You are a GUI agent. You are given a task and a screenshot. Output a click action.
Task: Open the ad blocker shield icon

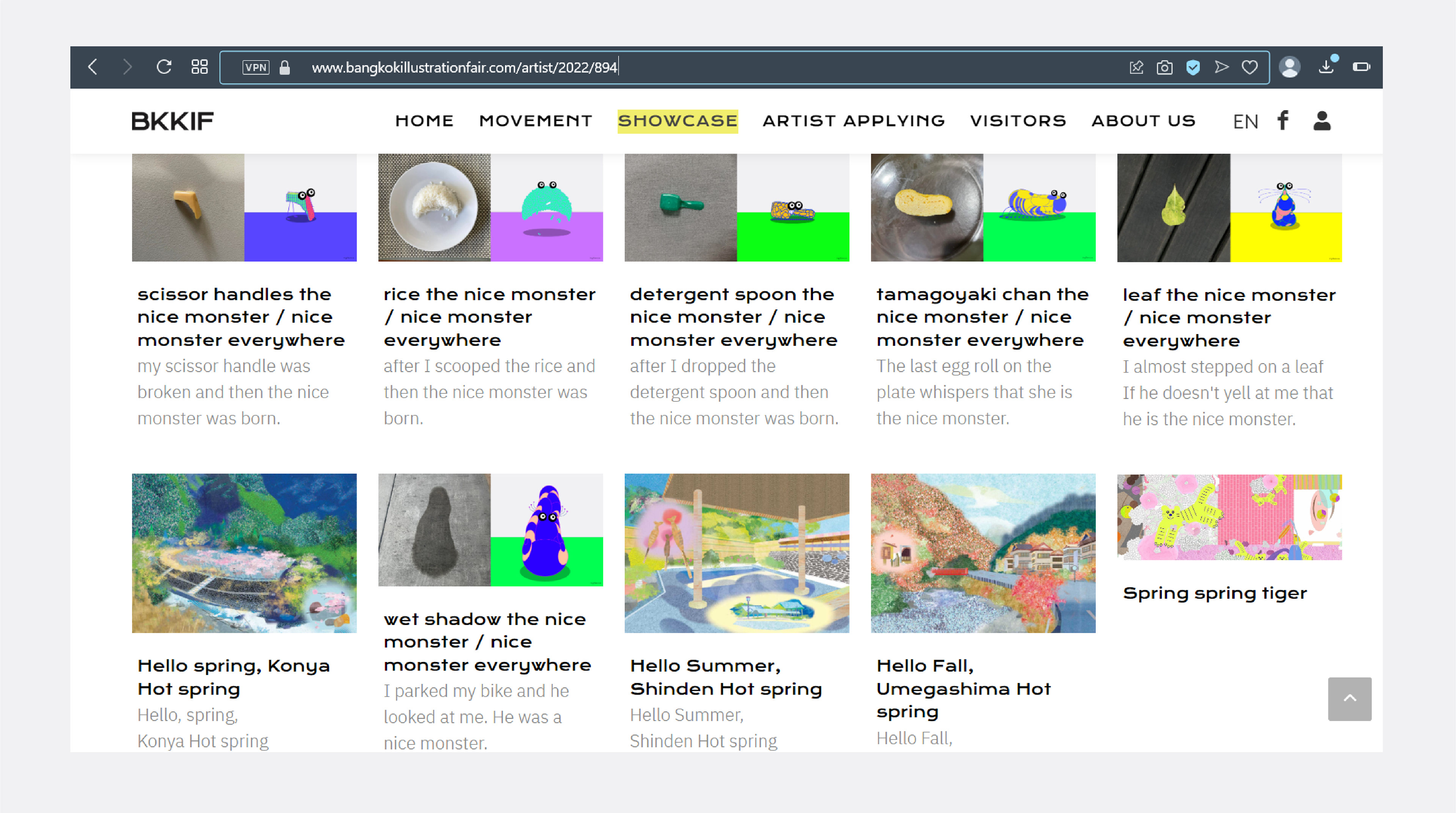tap(1193, 67)
